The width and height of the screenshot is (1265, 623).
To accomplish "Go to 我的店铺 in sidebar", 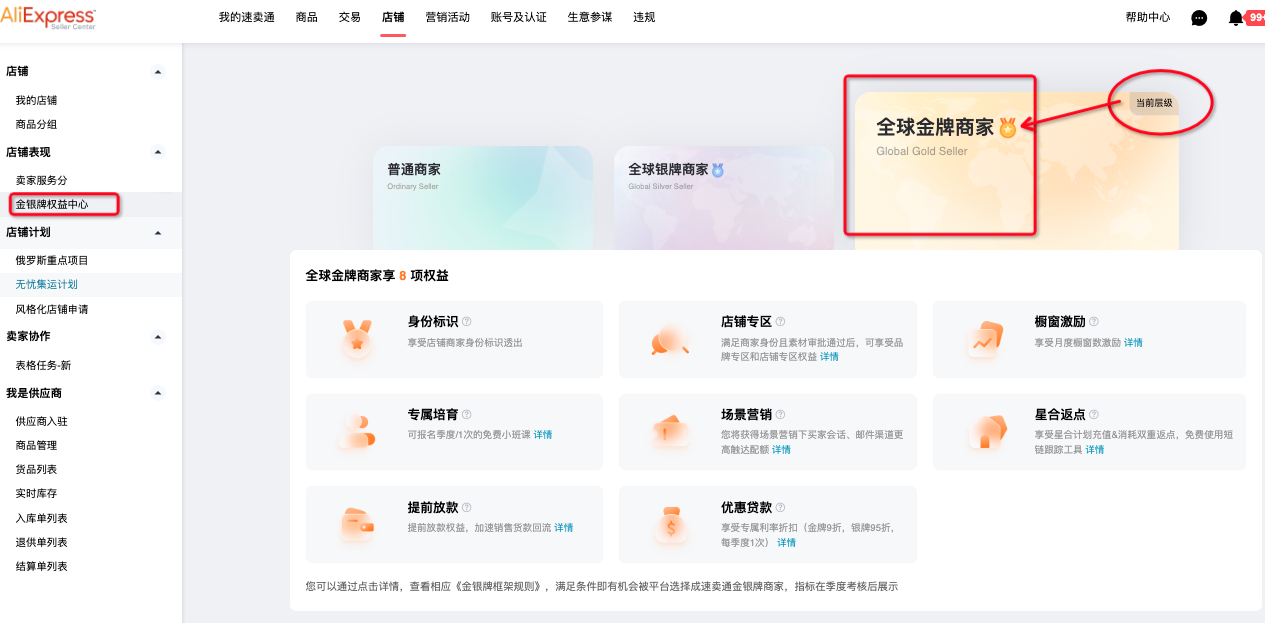I will [36, 100].
